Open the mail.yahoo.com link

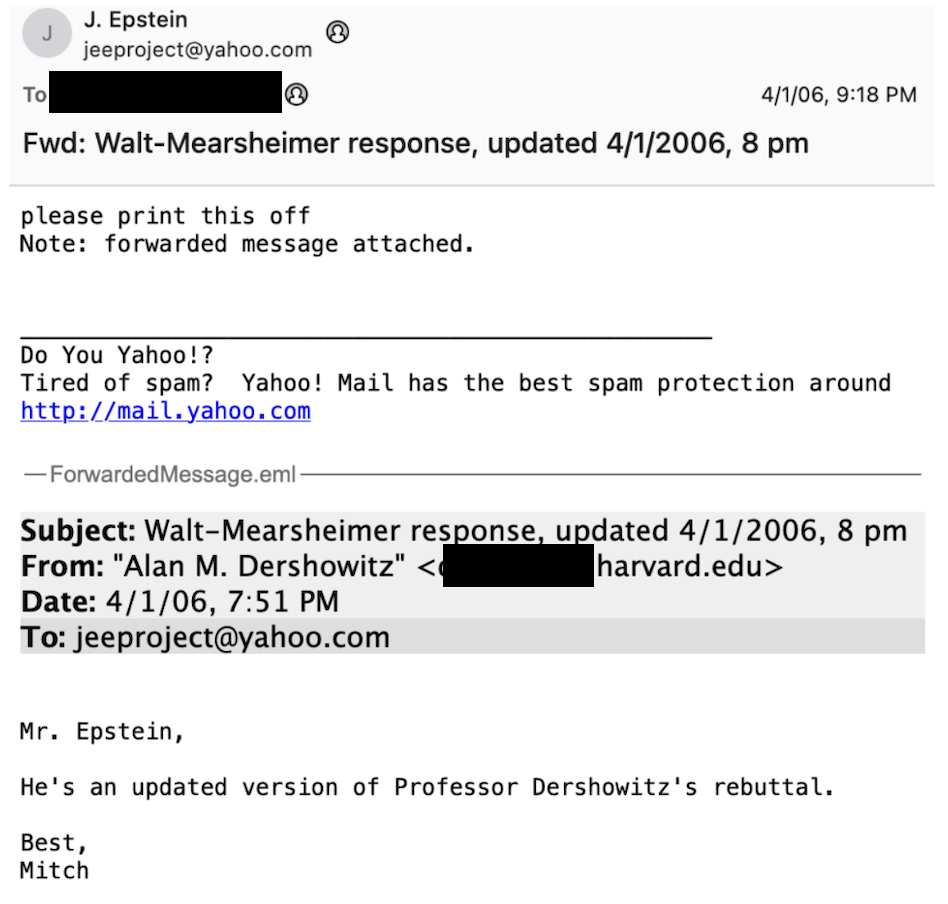[165, 411]
